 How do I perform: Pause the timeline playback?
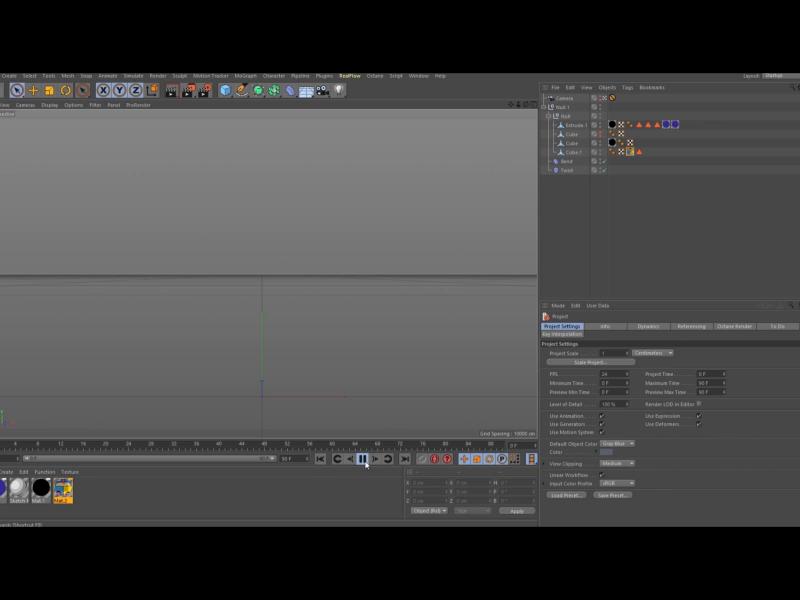[x=362, y=459]
